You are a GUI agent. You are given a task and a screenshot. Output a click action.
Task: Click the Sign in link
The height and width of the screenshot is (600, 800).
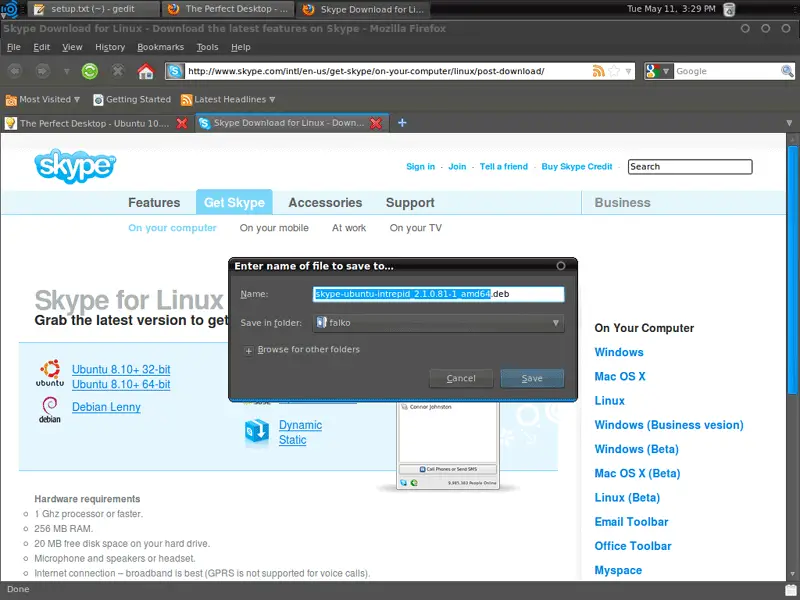[x=420, y=166]
